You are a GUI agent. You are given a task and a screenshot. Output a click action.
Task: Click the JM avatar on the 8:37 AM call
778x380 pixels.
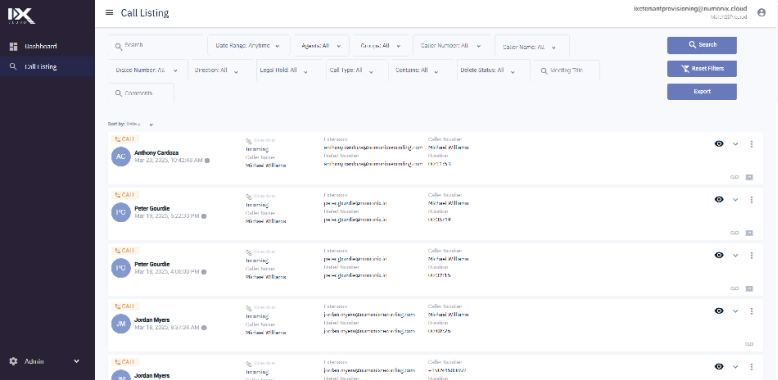pyautogui.click(x=121, y=323)
